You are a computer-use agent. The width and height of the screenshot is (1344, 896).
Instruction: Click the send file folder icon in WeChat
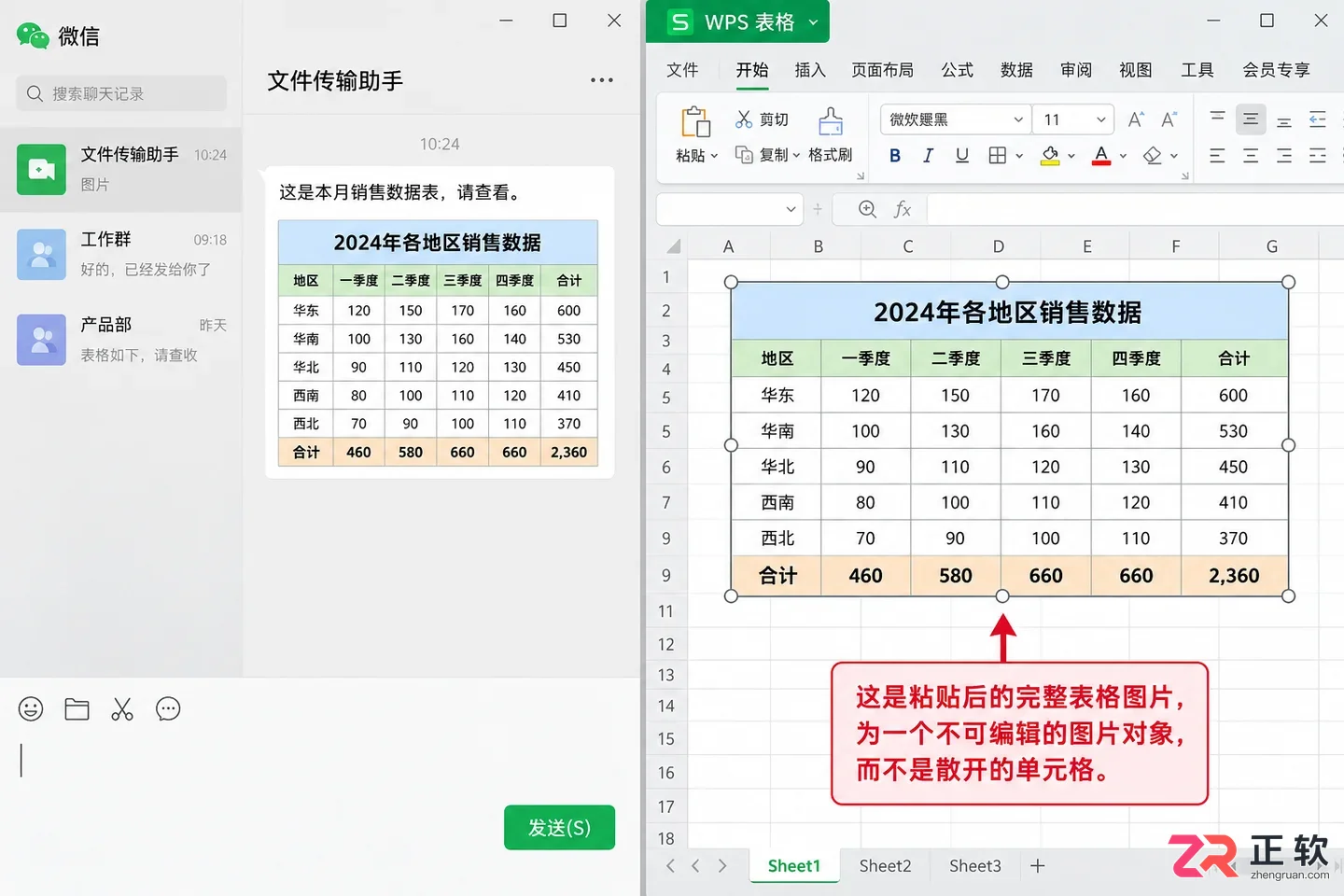(77, 709)
